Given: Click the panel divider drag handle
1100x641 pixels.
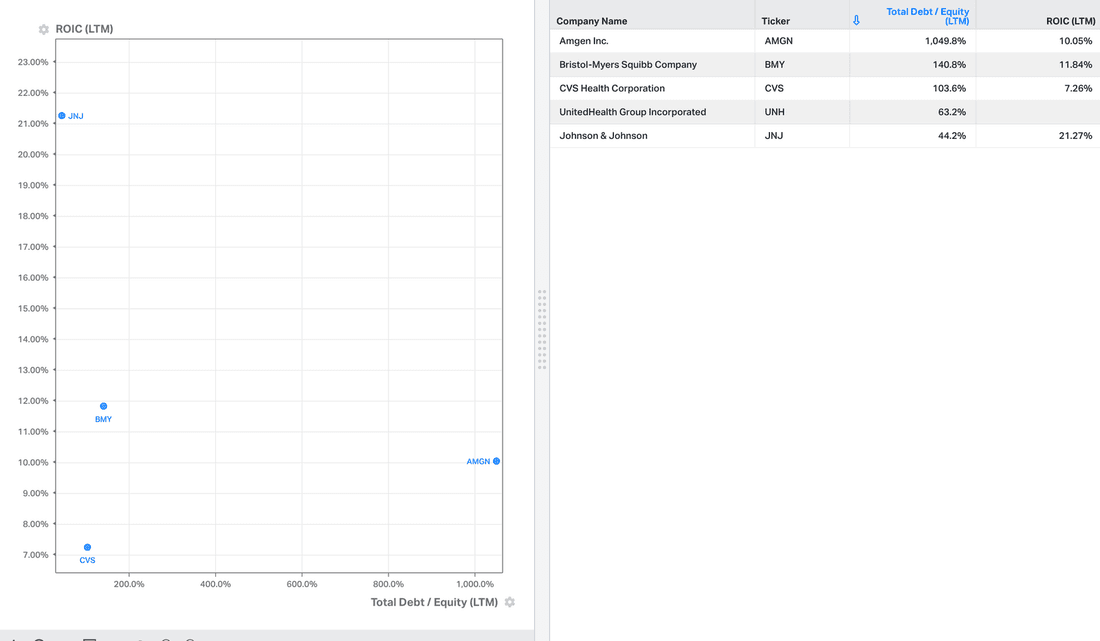Looking at the screenshot, I should click(x=542, y=330).
